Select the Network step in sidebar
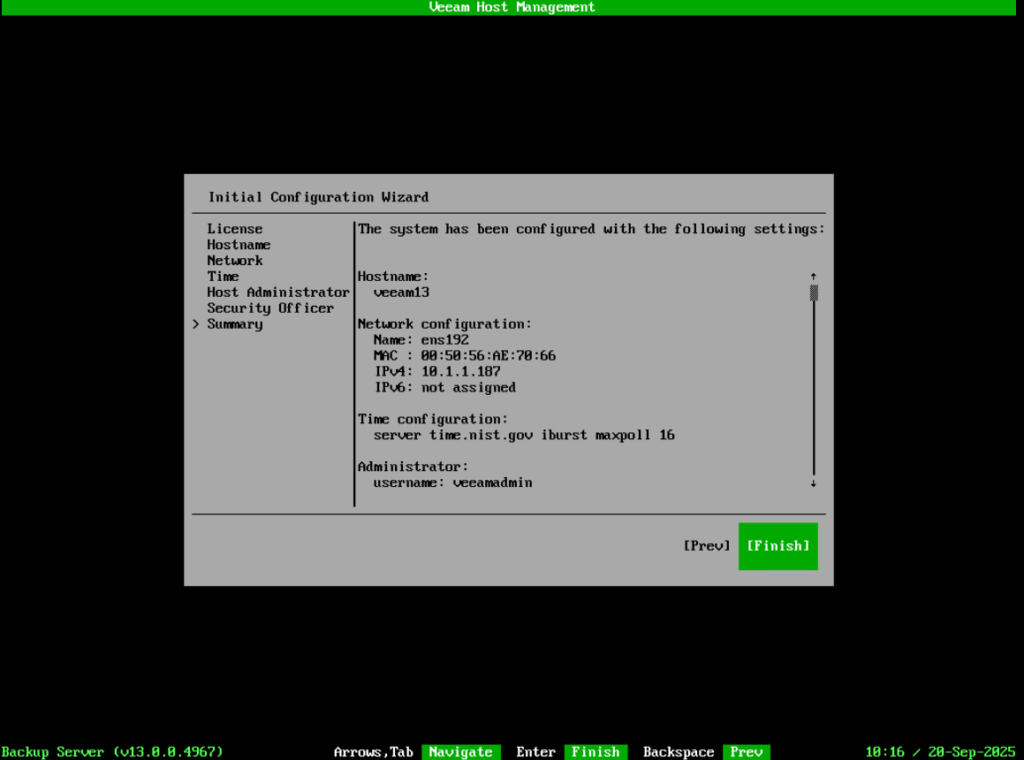 (x=235, y=261)
